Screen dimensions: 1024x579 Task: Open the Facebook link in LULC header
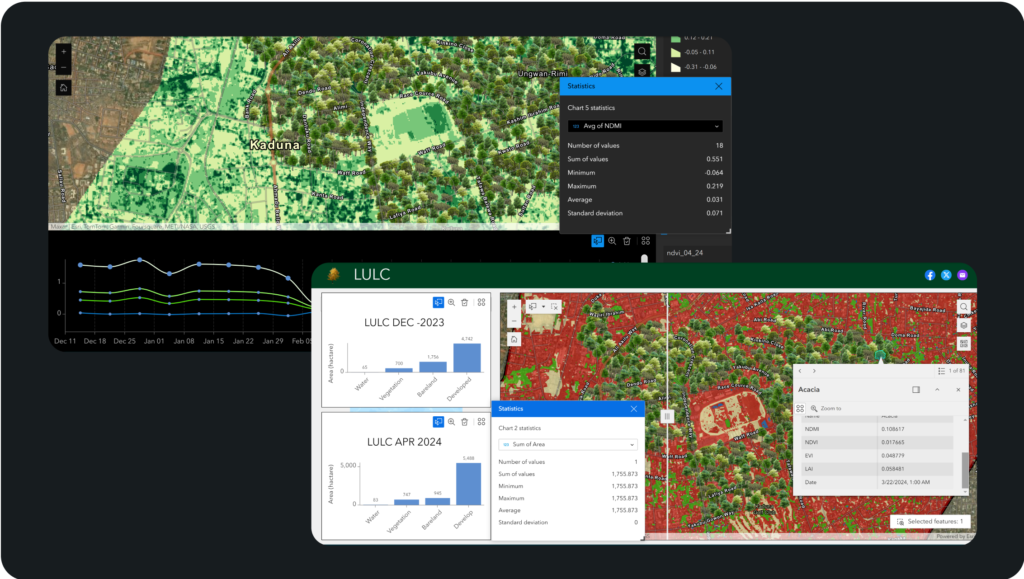(929, 275)
